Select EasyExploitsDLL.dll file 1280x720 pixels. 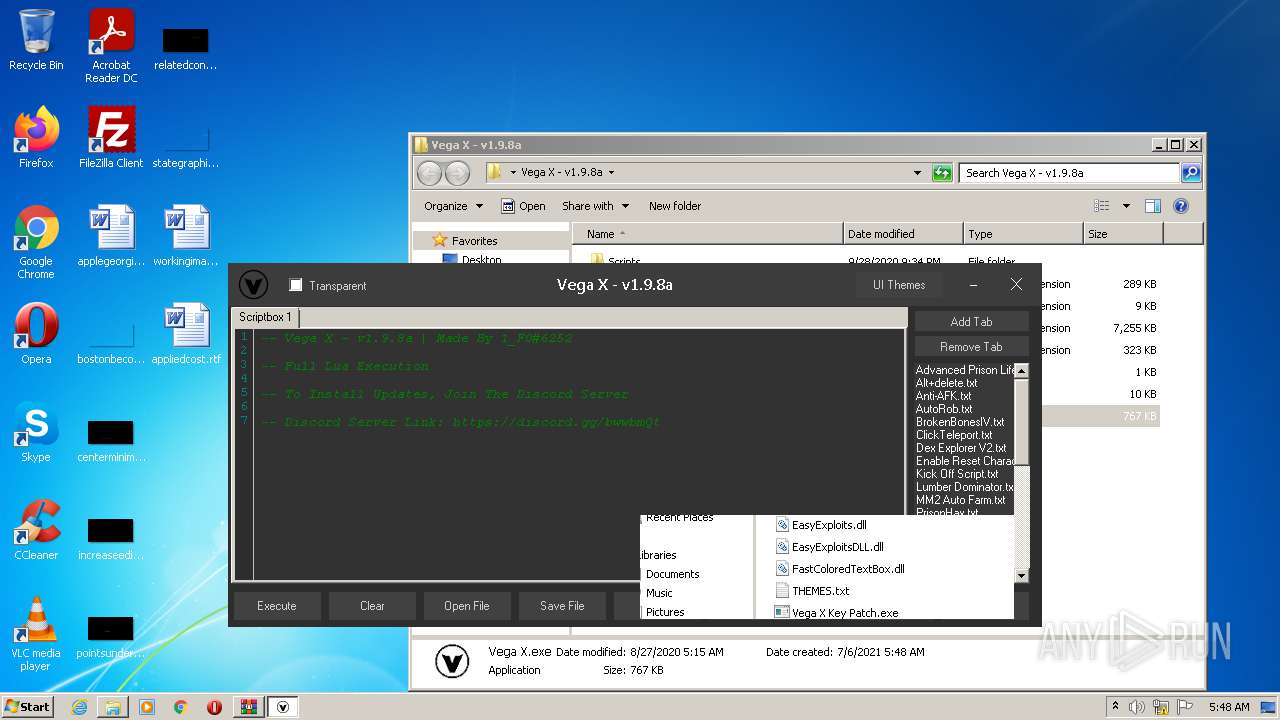coord(830,547)
